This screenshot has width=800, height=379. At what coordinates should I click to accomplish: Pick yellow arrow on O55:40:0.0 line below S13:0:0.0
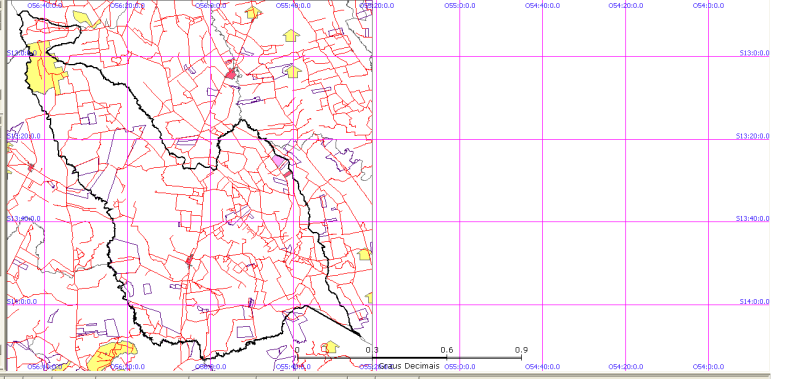tap(292, 71)
